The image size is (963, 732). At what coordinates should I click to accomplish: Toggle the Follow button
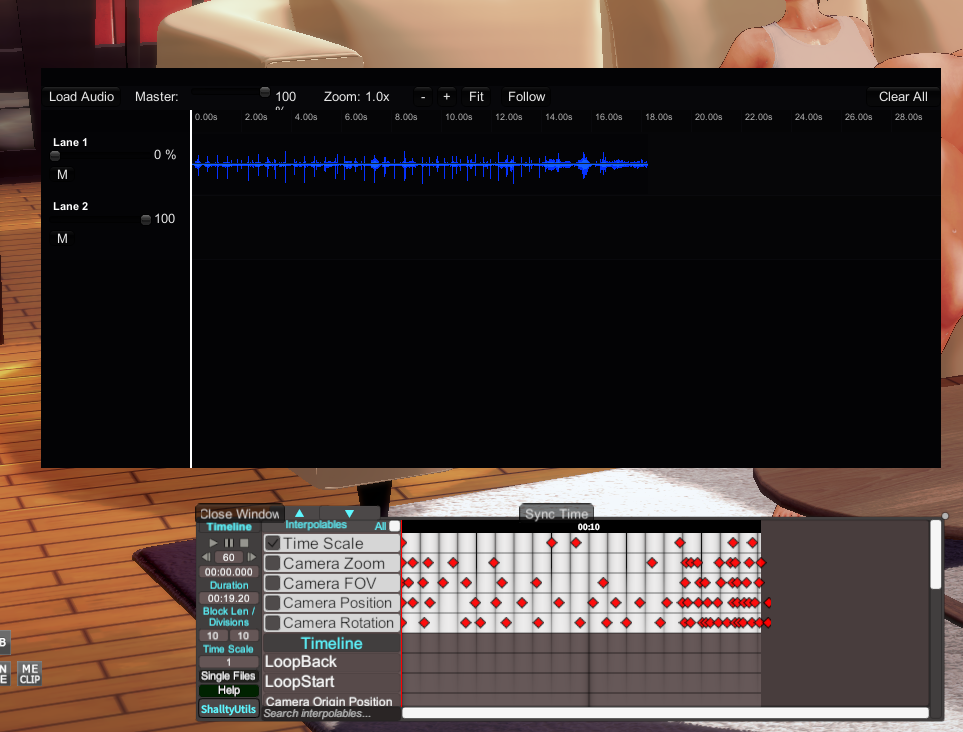click(x=526, y=97)
